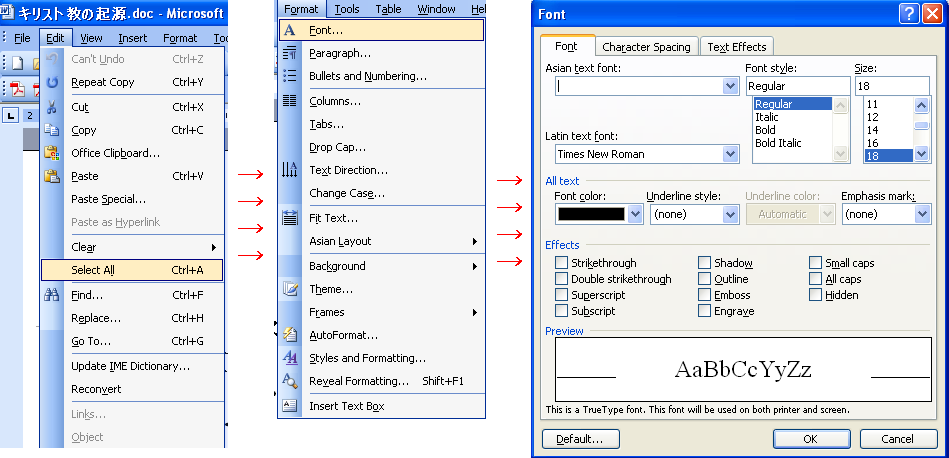Click the Default... button

coord(580,439)
